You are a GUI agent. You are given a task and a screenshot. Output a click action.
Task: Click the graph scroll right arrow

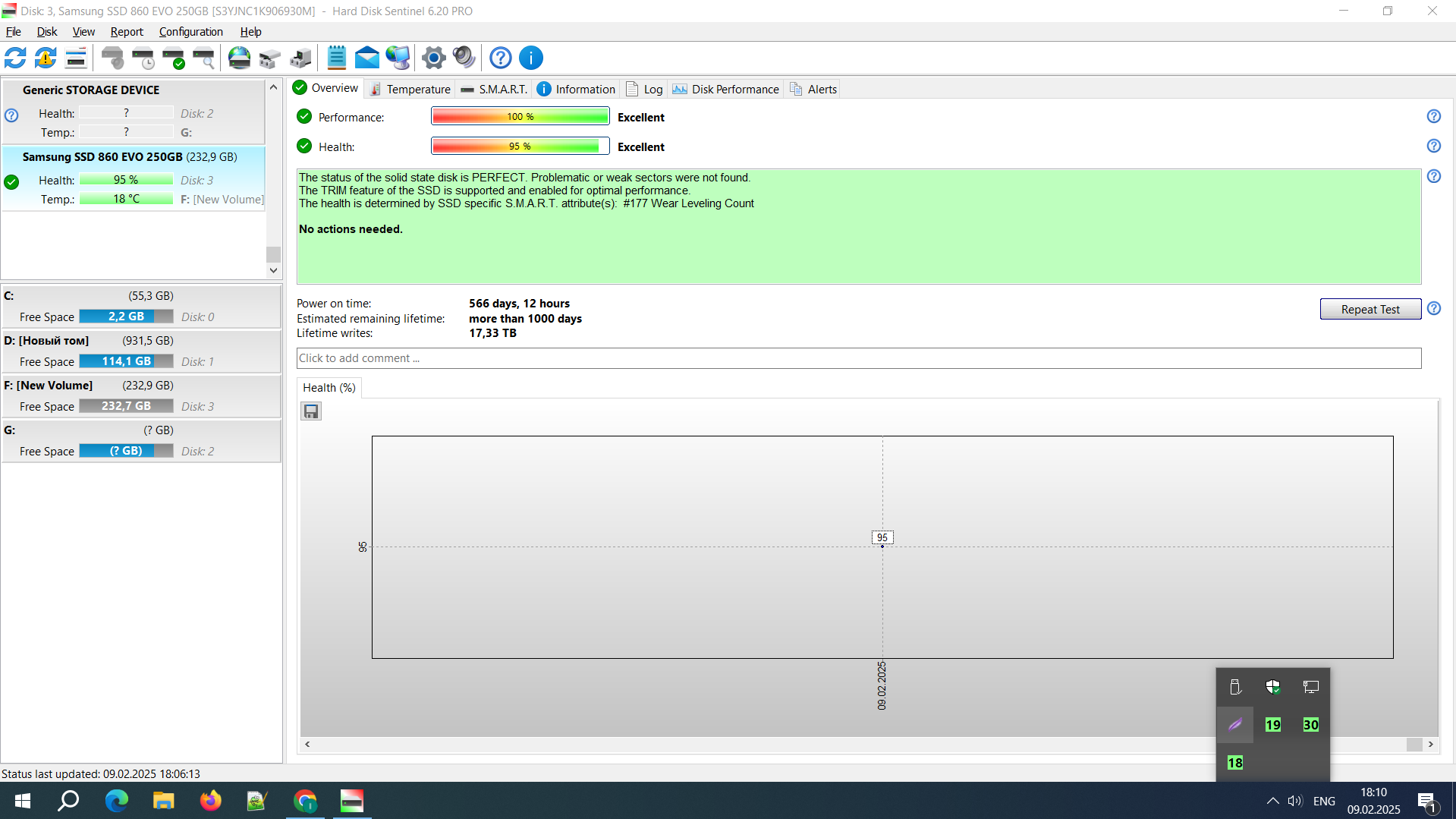1431,745
